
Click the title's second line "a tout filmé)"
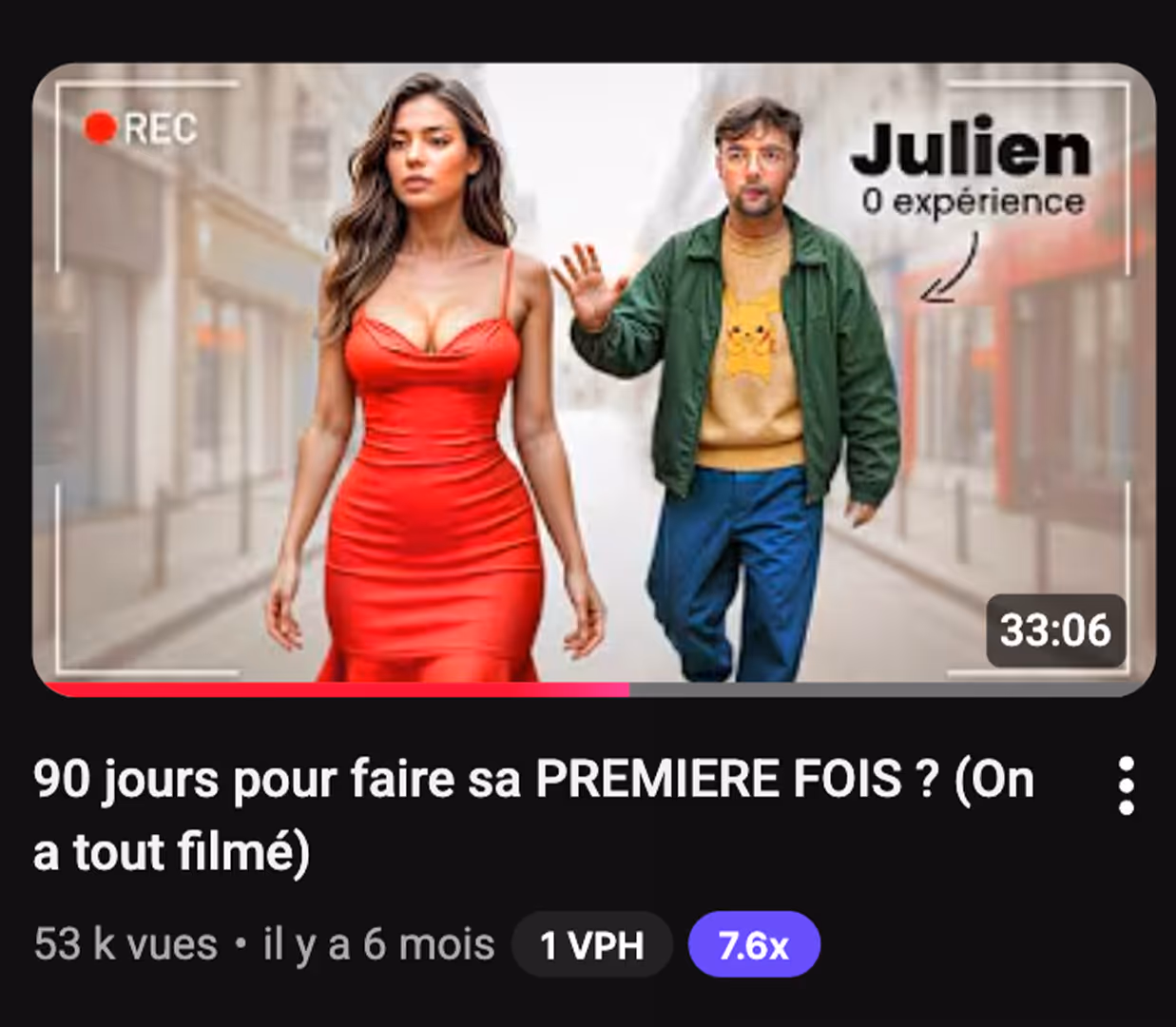pyautogui.click(x=171, y=852)
